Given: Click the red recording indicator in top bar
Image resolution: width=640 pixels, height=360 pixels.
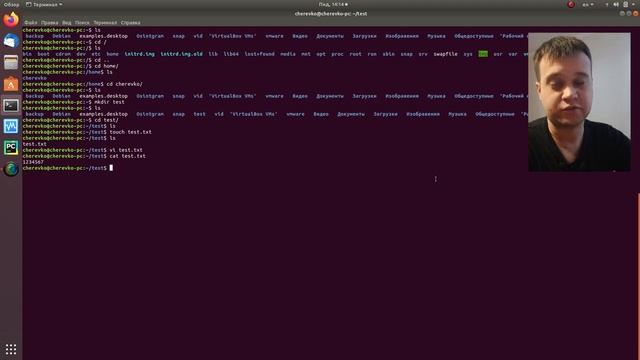Looking at the screenshot, I should (571, 4).
